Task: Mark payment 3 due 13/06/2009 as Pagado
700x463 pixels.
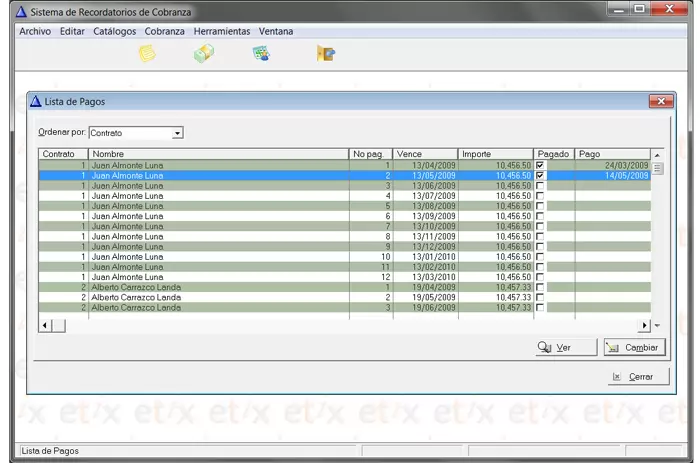Action: click(x=541, y=186)
